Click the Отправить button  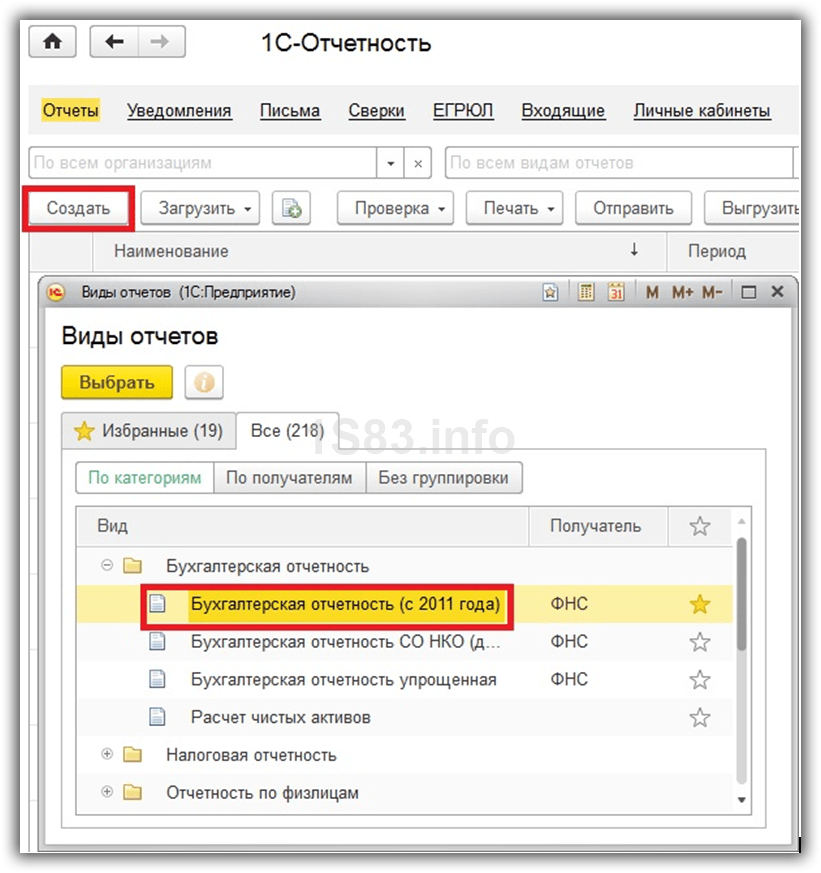click(633, 208)
